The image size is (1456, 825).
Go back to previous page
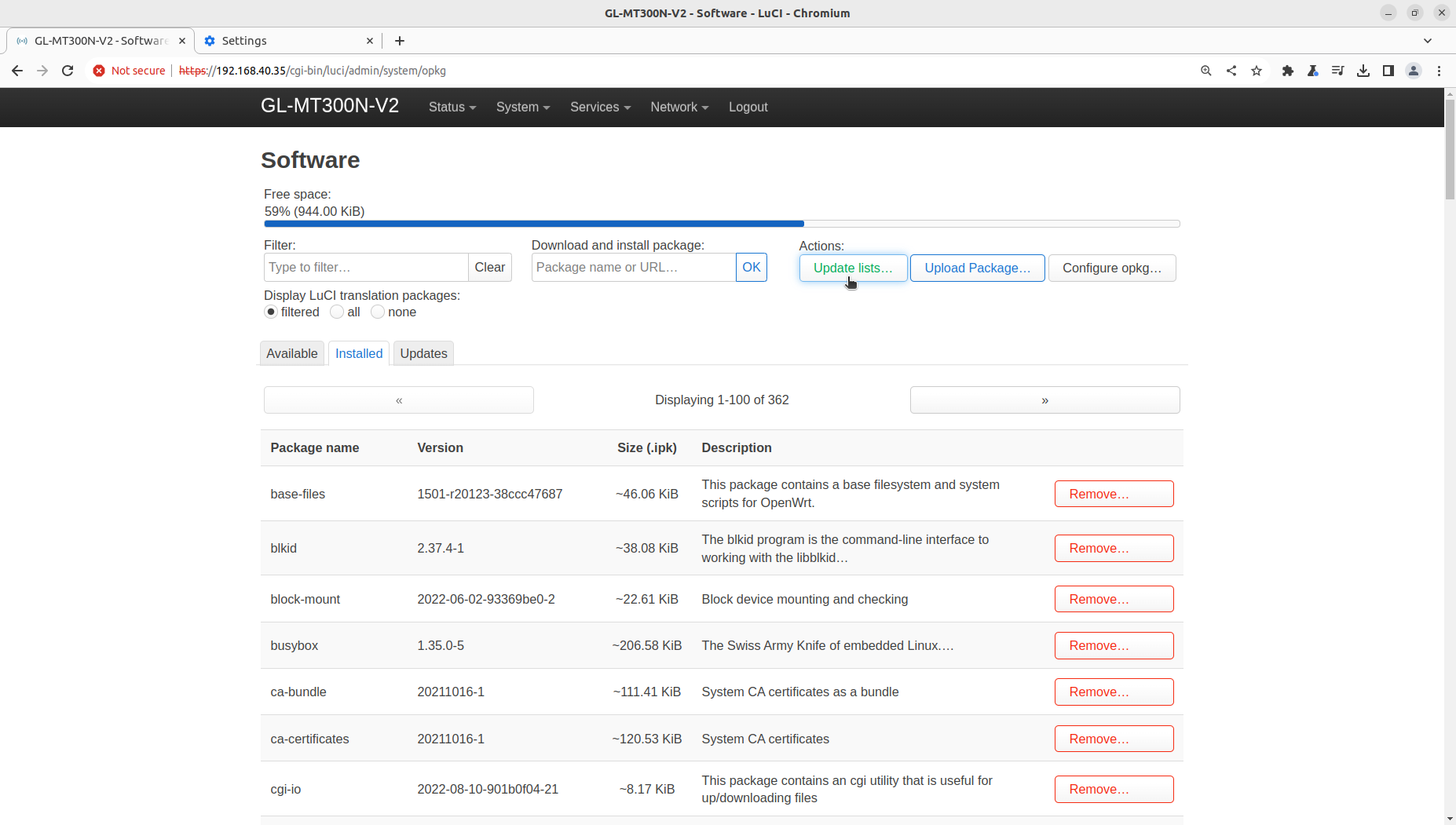coord(17,71)
